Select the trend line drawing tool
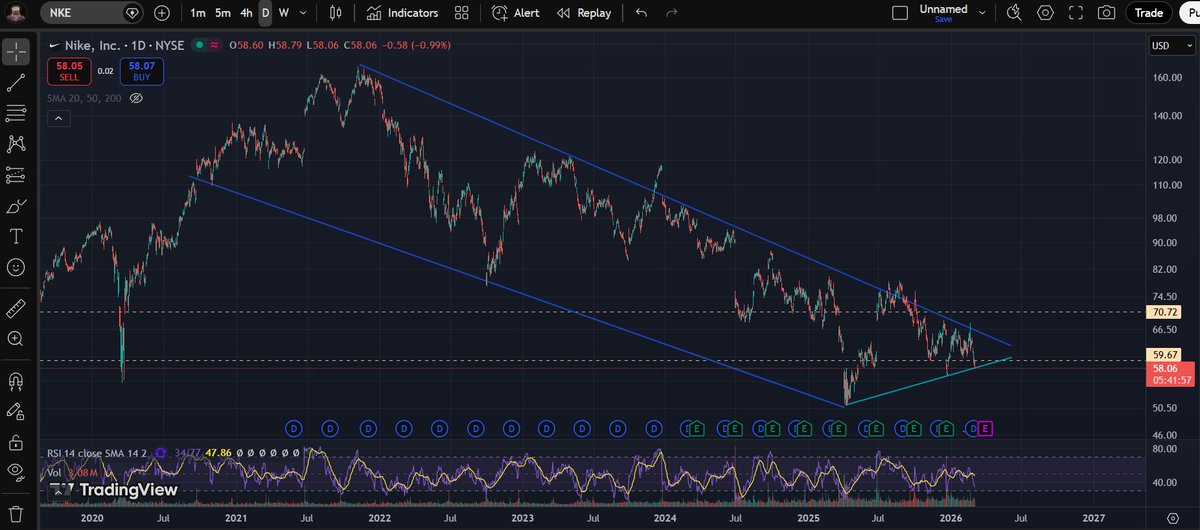 pos(16,82)
